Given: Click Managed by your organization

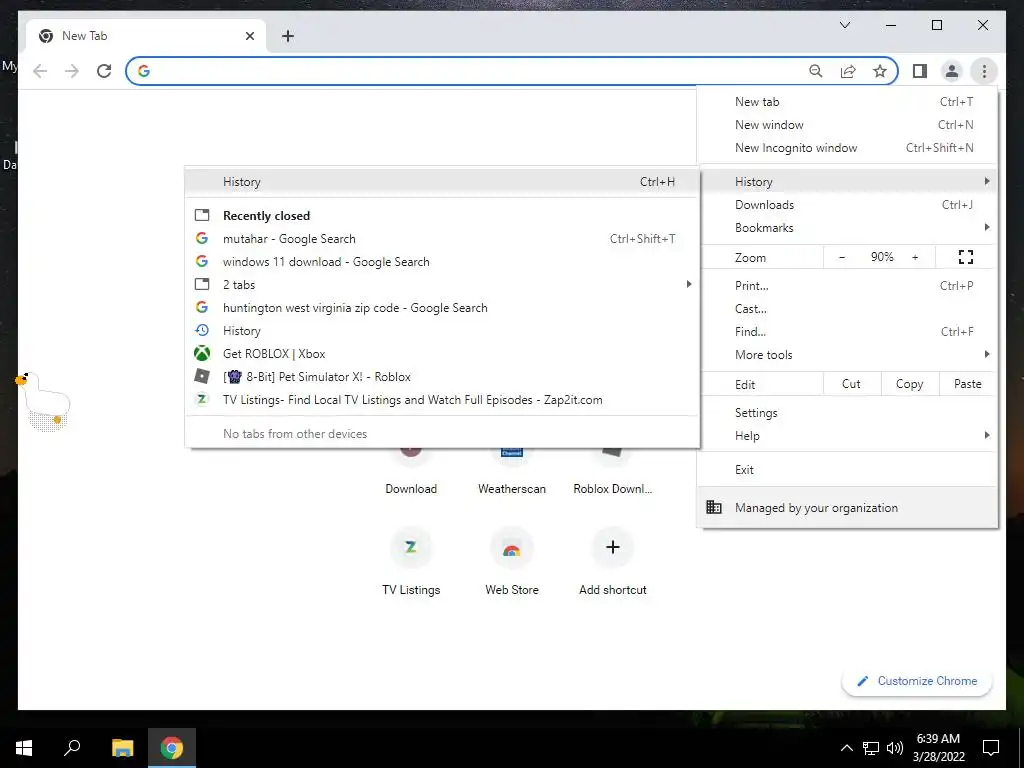Looking at the screenshot, I should (847, 507).
